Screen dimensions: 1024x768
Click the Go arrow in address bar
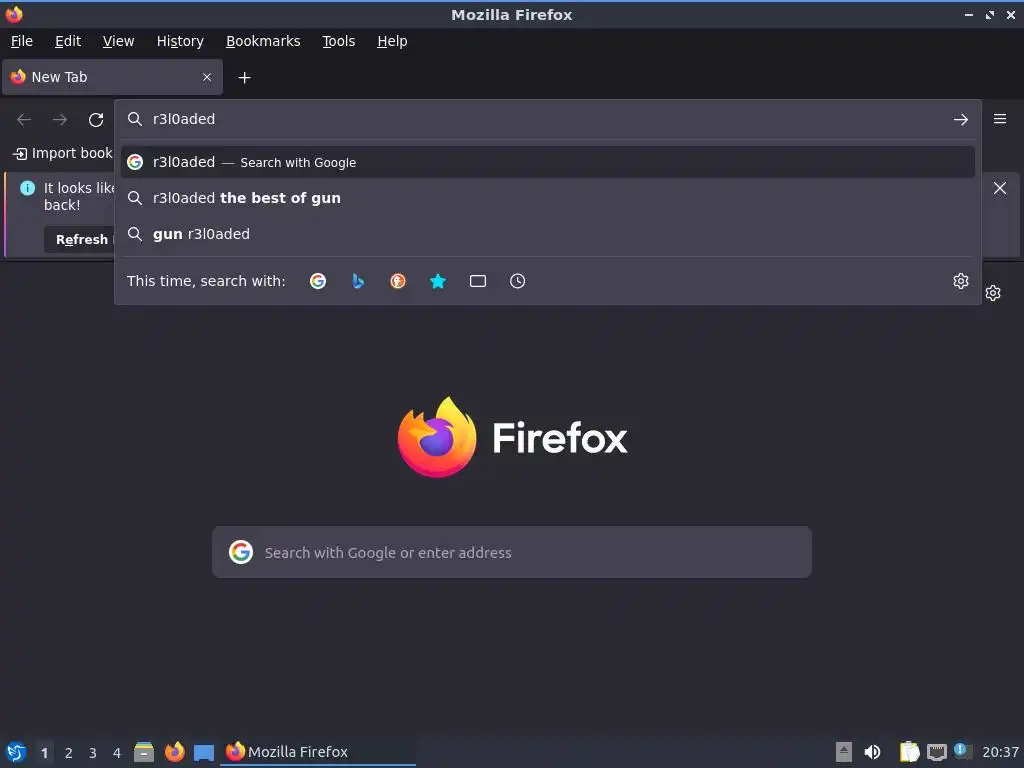pos(960,120)
